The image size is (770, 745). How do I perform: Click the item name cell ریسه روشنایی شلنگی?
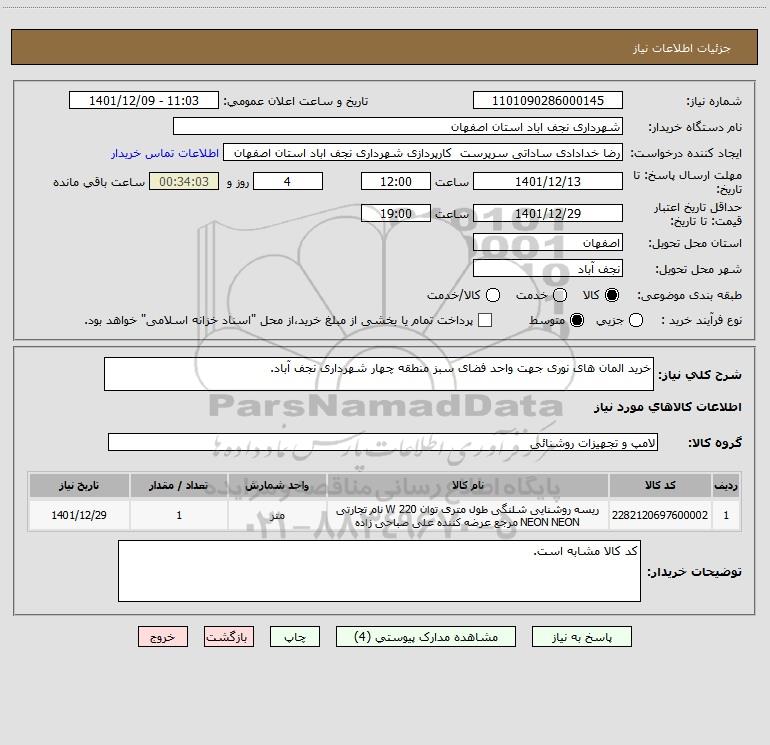click(468, 515)
